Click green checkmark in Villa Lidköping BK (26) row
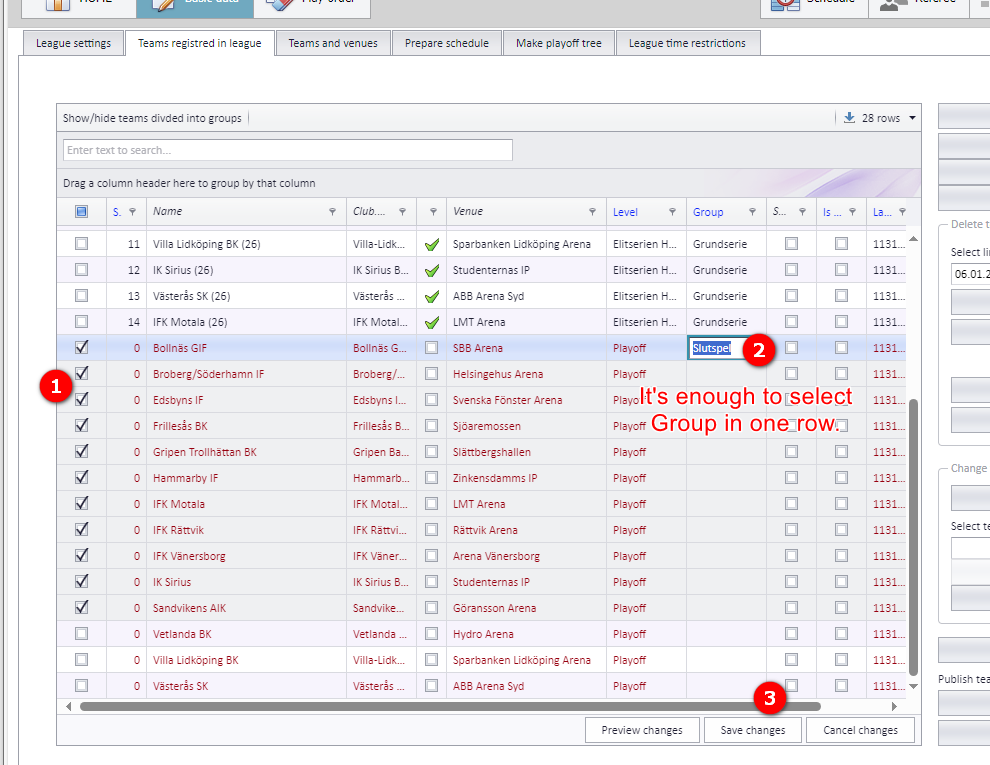The image size is (990, 765). click(432, 244)
